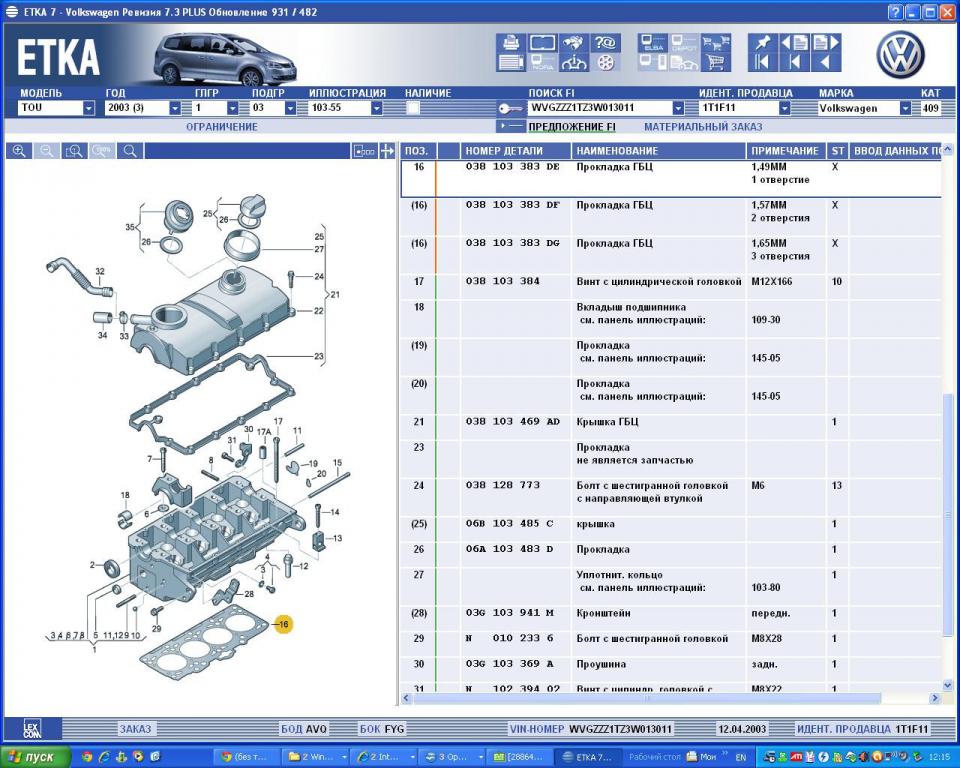
Task: Click the LexCom logo icon
Action: click(x=32, y=729)
